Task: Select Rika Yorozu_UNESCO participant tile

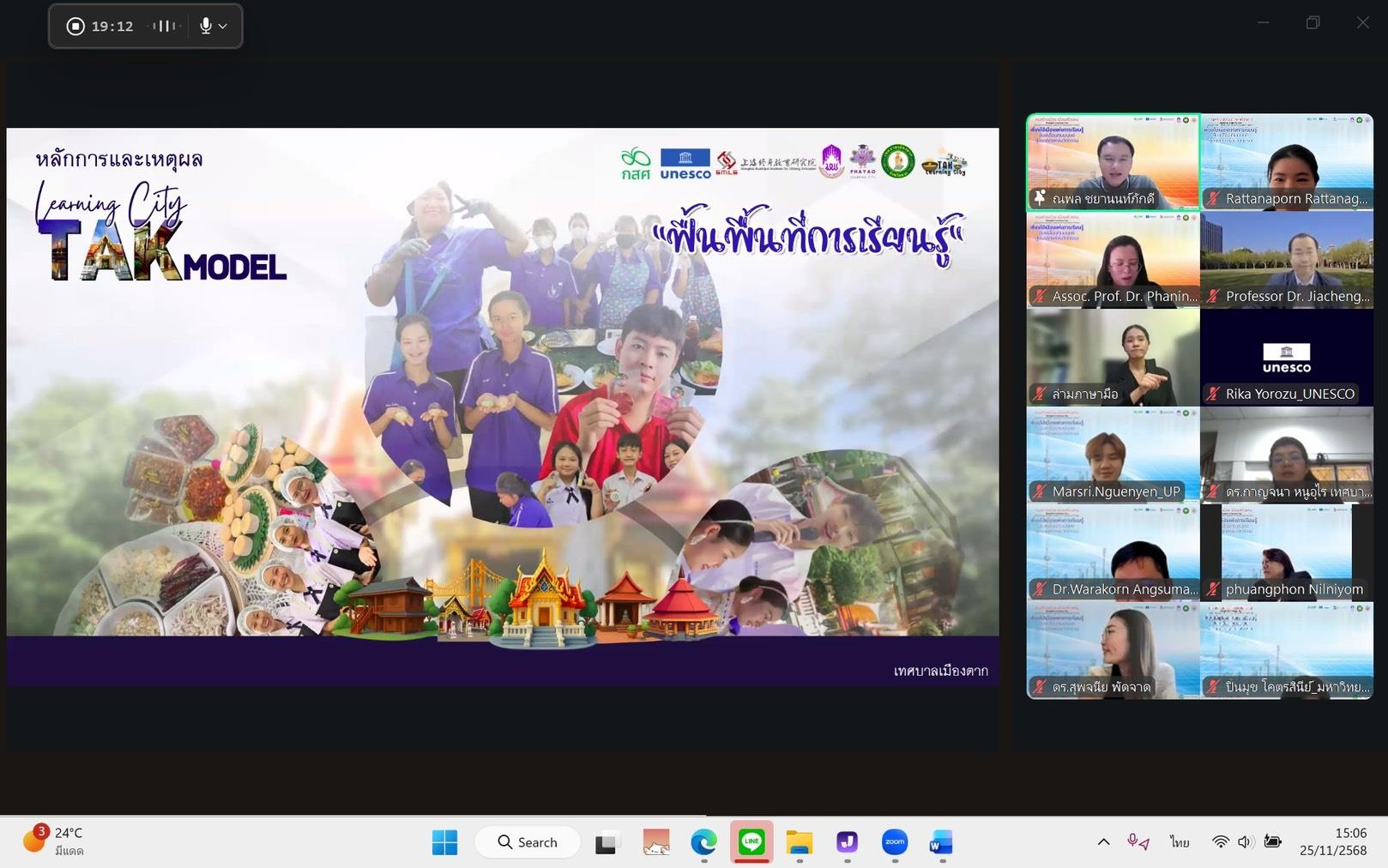Action: [x=1286, y=358]
